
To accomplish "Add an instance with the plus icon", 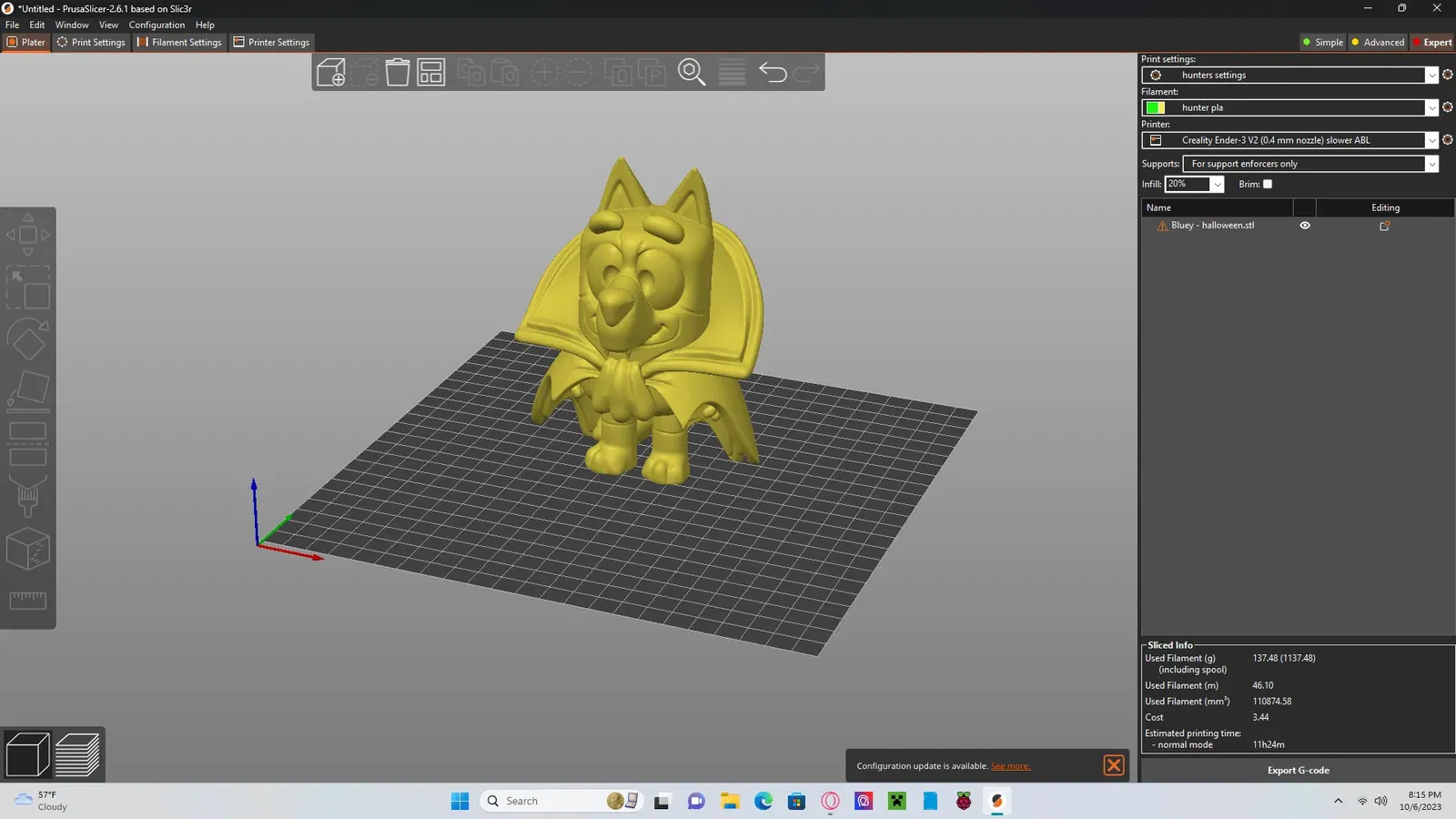I will pos(544,72).
